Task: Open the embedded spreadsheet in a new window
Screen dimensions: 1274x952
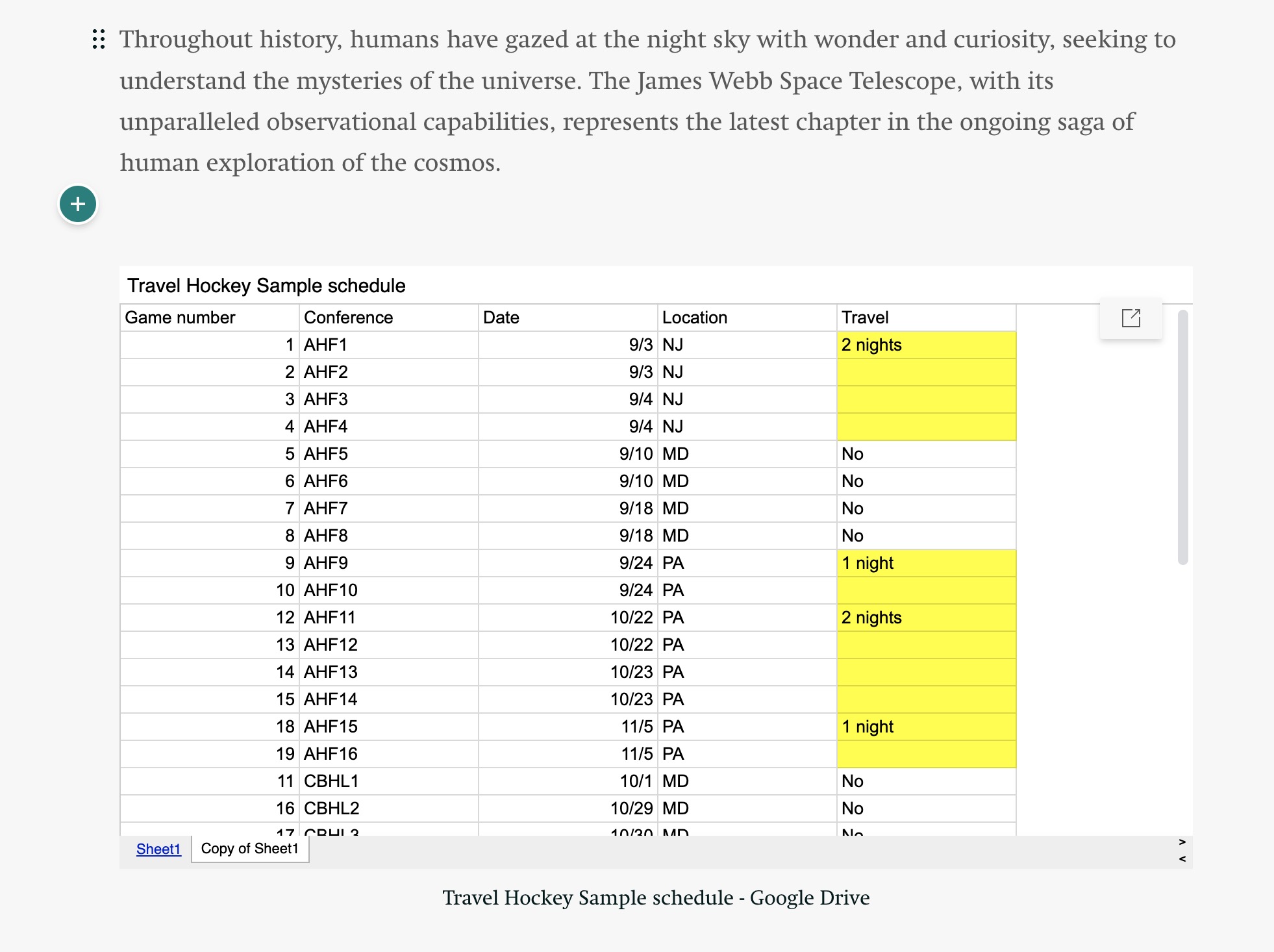Action: (1130, 318)
